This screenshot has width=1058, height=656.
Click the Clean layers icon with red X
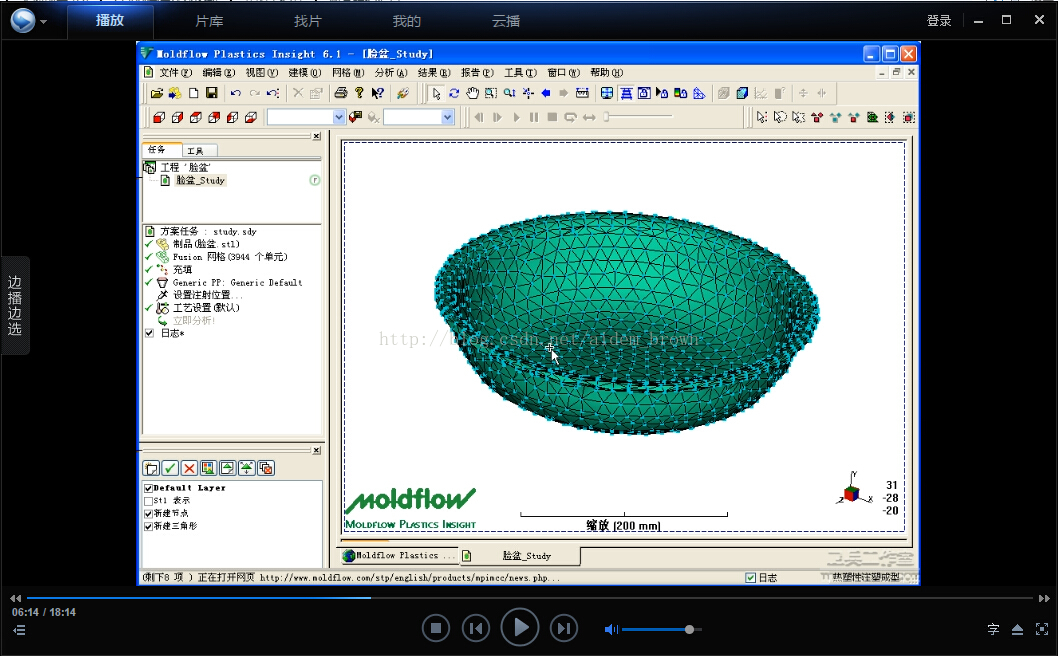click(x=267, y=468)
